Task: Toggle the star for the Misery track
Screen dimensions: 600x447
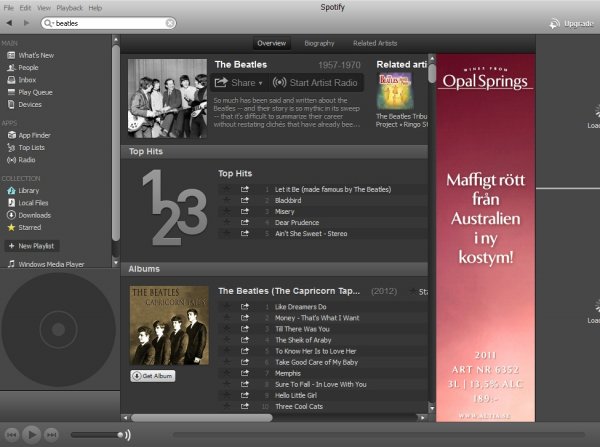Action: [x=226, y=211]
